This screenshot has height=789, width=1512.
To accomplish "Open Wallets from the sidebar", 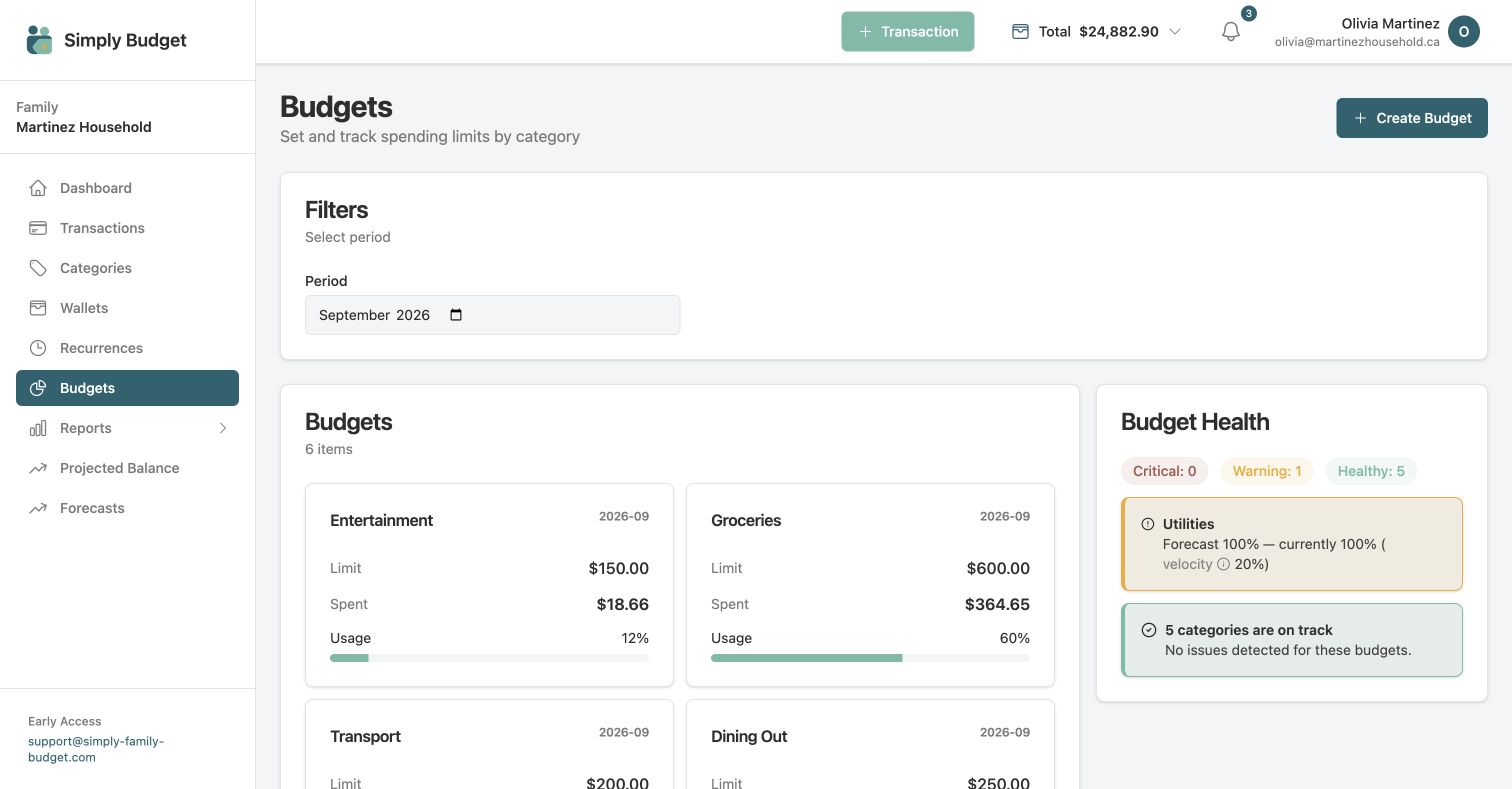I will point(127,308).
